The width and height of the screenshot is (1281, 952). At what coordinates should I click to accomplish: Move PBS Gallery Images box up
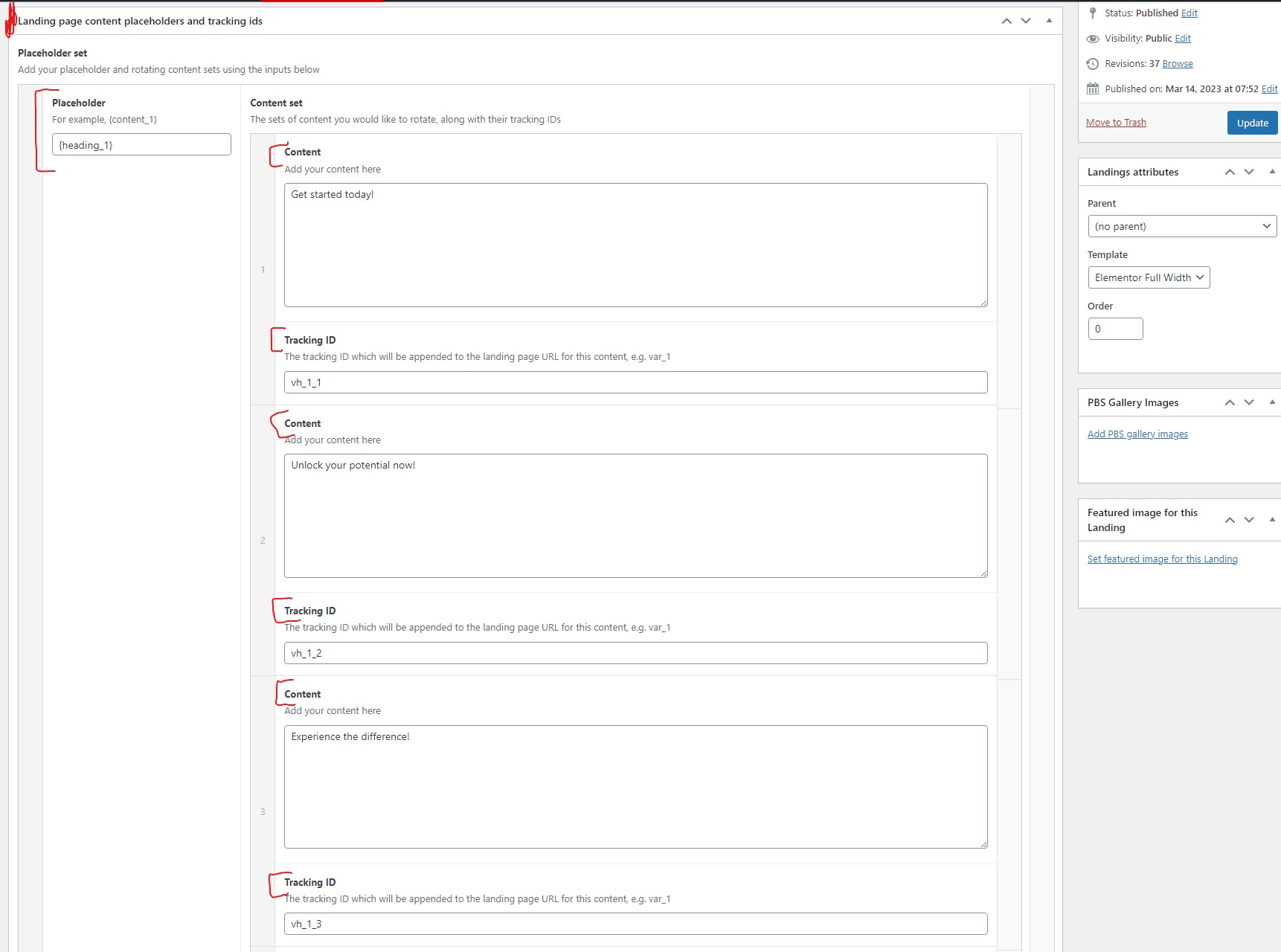point(1230,402)
